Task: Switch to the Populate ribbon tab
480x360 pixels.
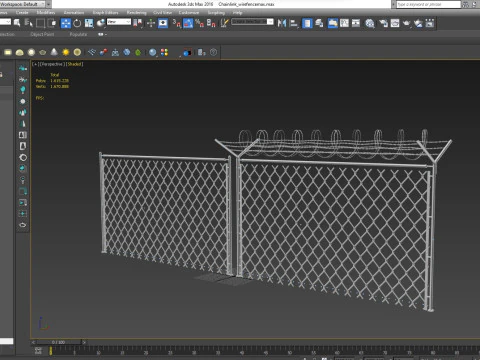Action: (x=78, y=34)
